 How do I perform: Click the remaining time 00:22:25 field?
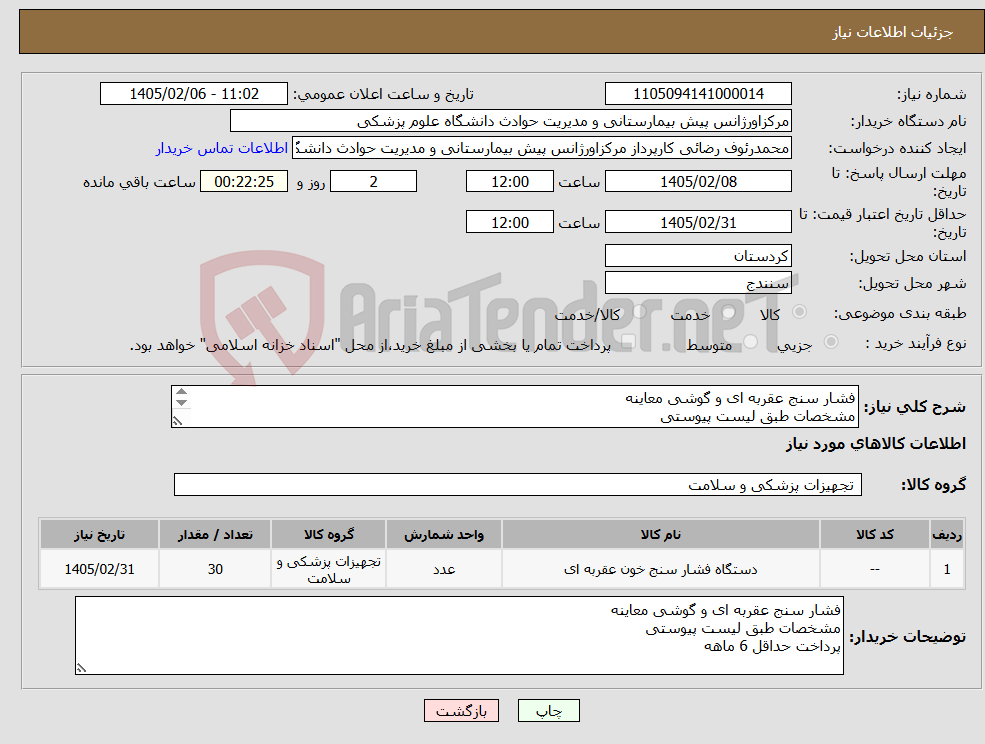pyautogui.click(x=244, y=182)
